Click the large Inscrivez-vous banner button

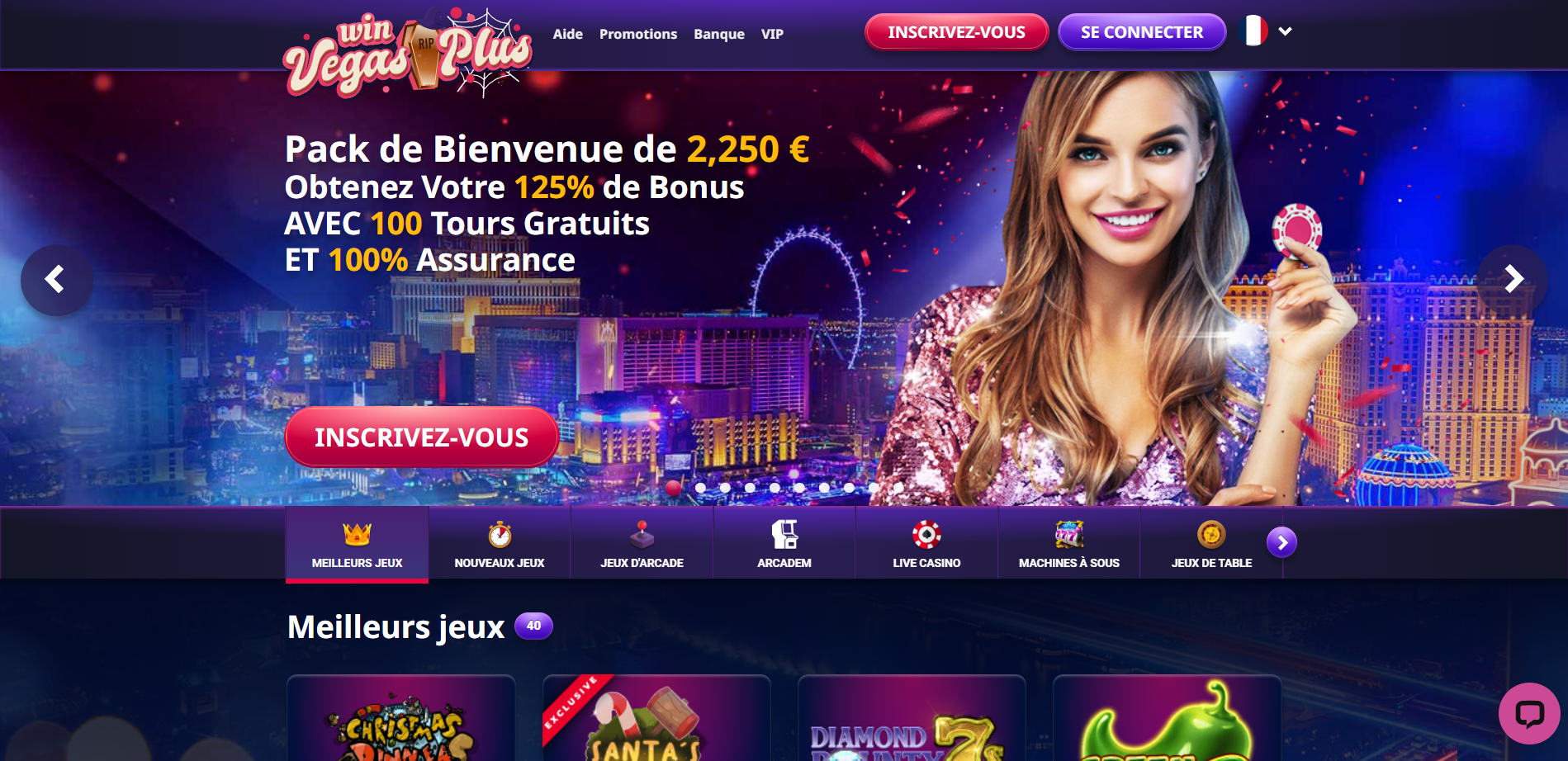(422, 437)
